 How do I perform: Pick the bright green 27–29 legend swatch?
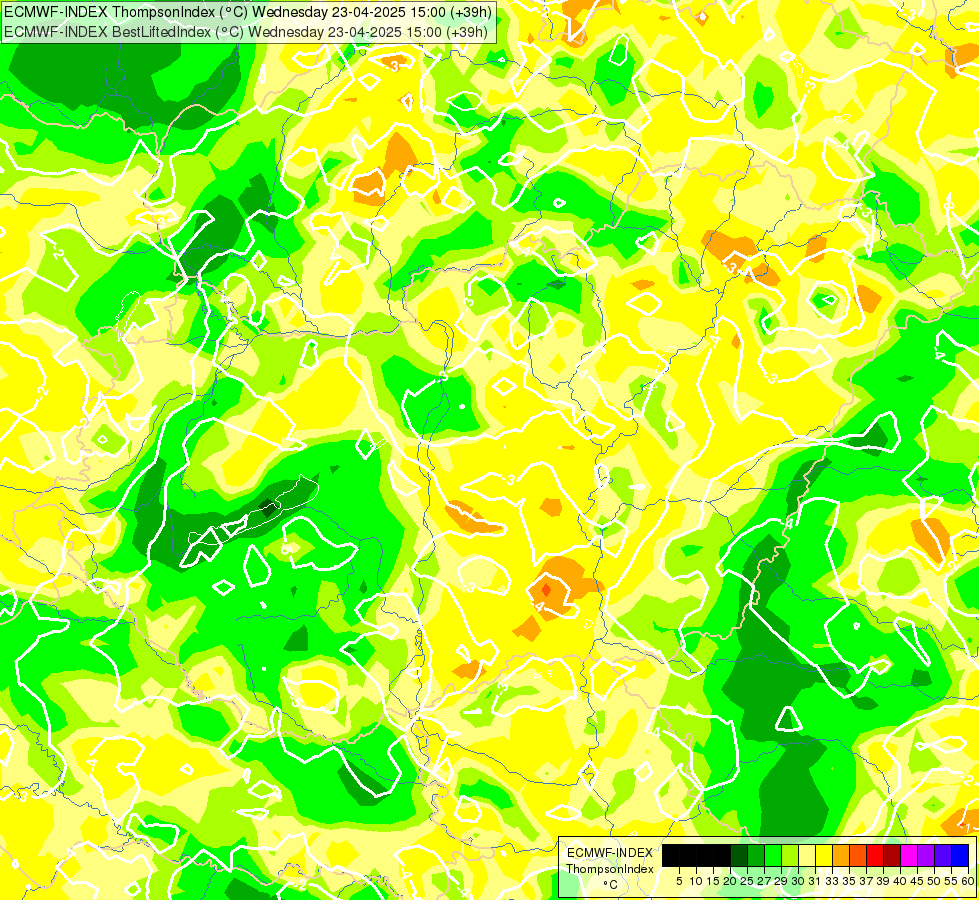coord(773,856)
